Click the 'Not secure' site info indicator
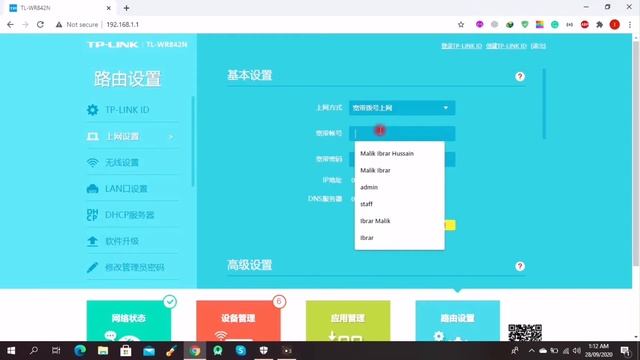 coord(77,24)
